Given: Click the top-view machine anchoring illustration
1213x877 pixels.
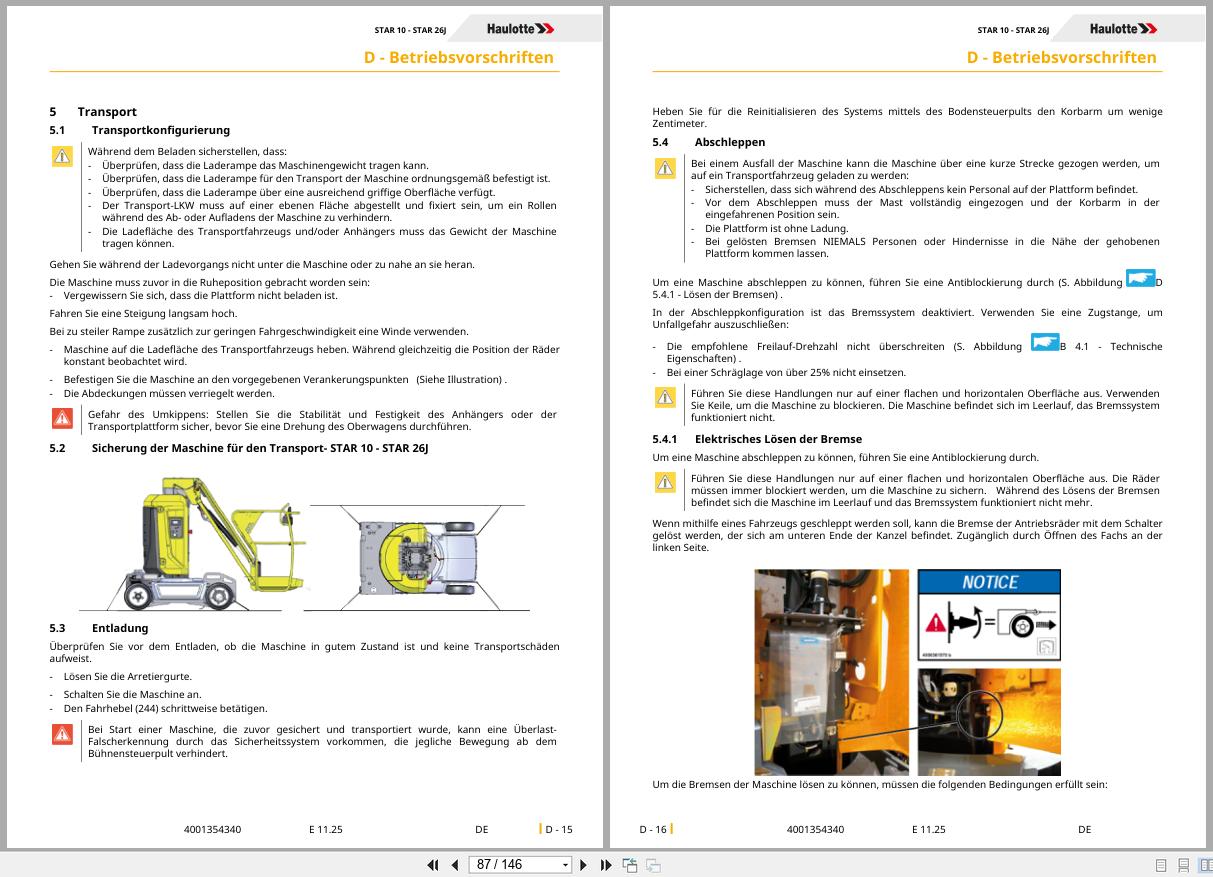Looking at the screenshot, I should tap(417, 557).
